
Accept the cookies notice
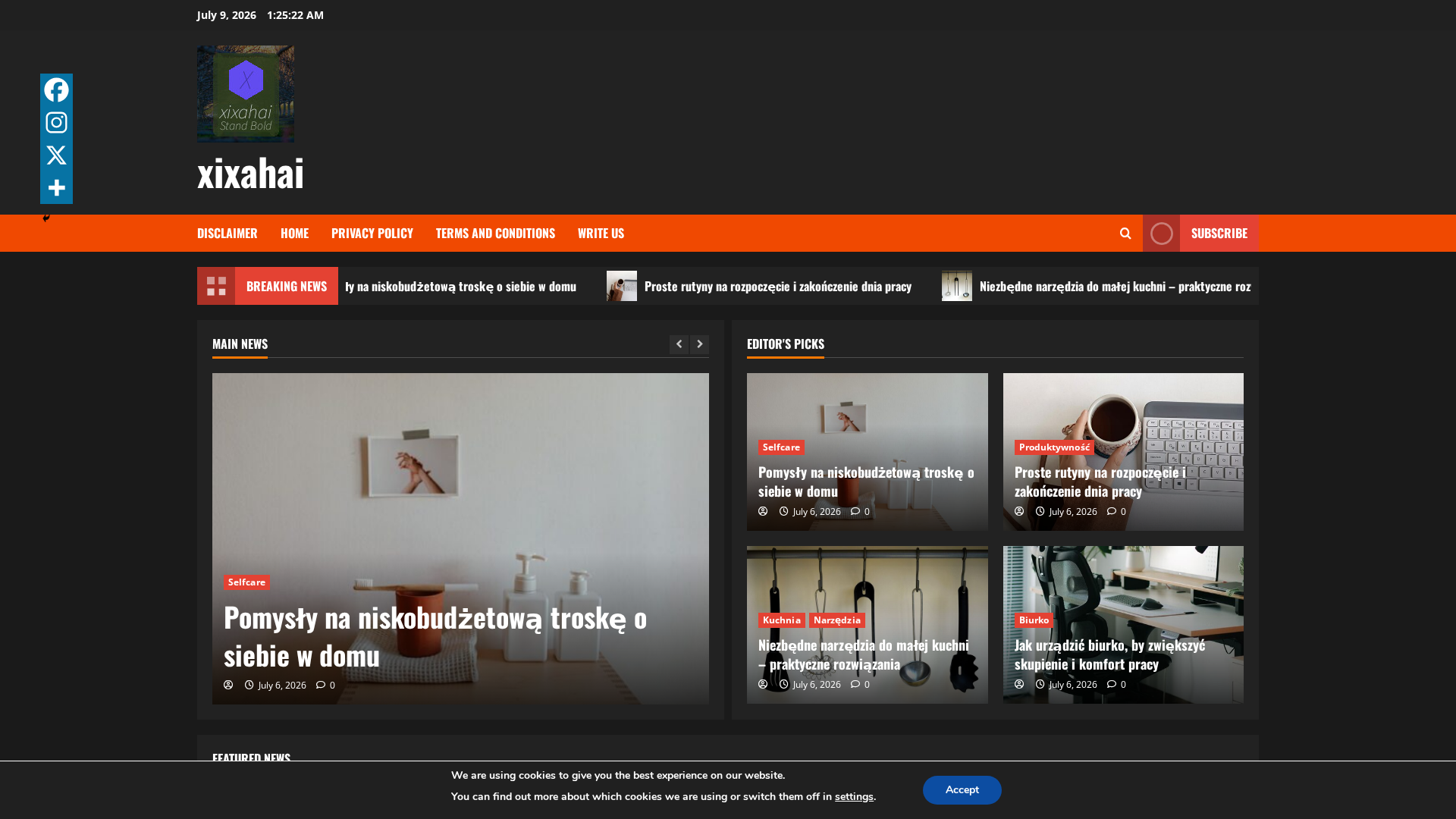coord(962,790)
